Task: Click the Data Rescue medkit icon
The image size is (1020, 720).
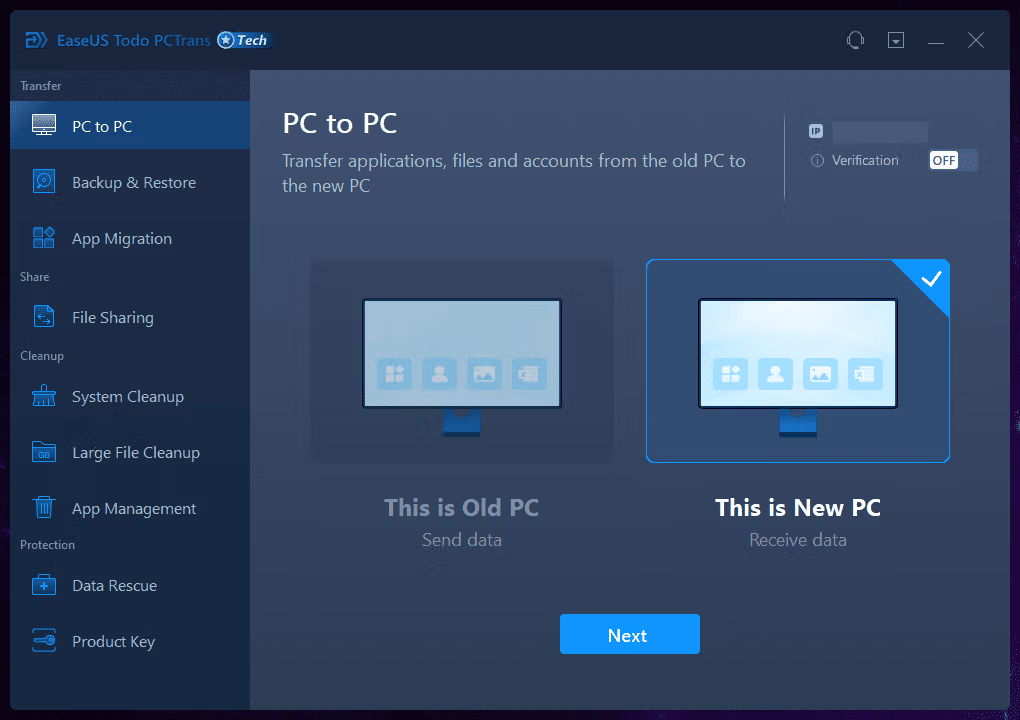Action: (44, 585)
